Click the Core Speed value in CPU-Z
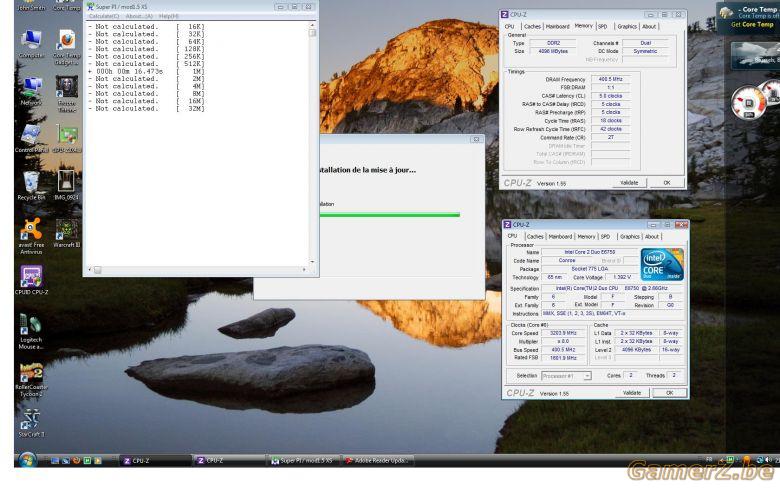 (x=563, y=333)
